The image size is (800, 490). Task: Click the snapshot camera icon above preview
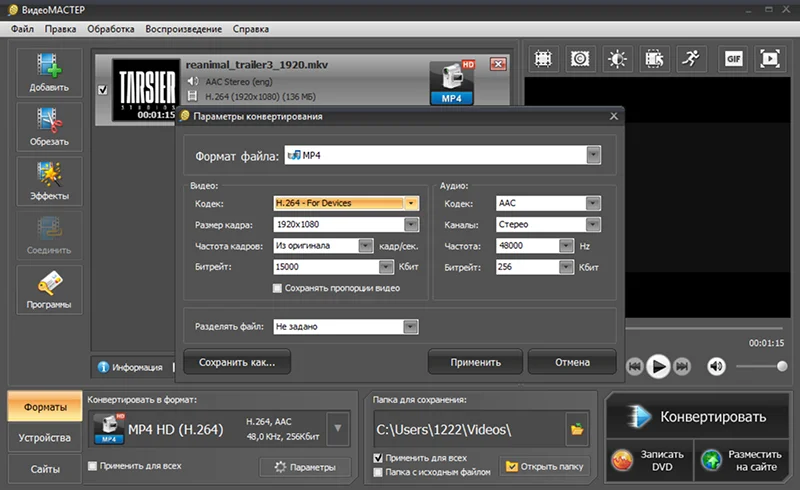[580, 59]
